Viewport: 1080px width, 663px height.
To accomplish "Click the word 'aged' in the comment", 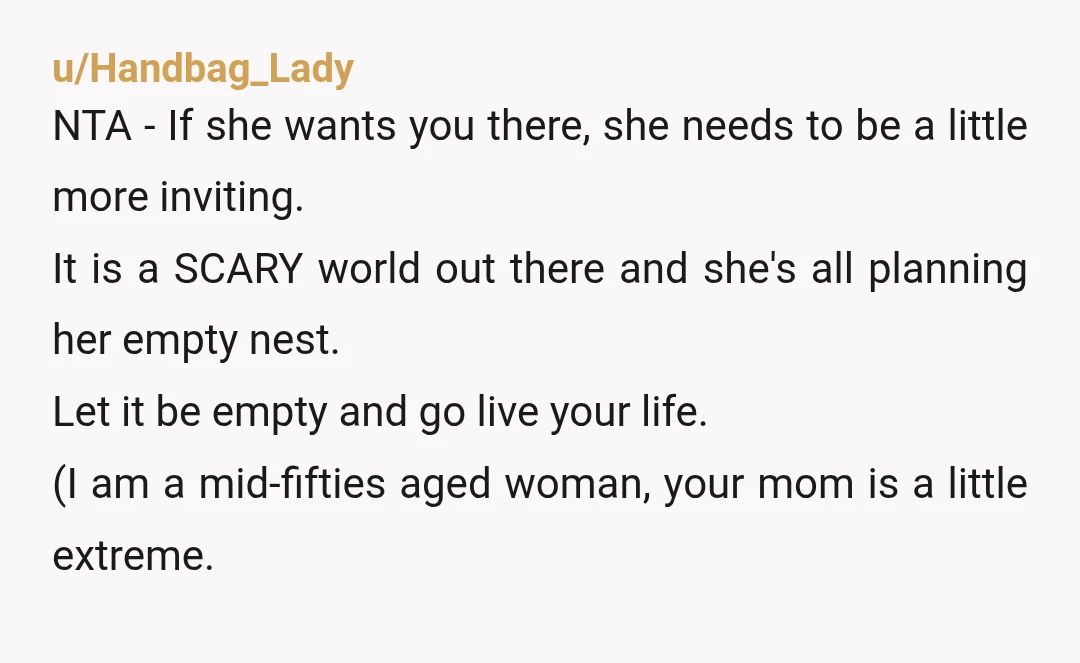I will 445,485.
